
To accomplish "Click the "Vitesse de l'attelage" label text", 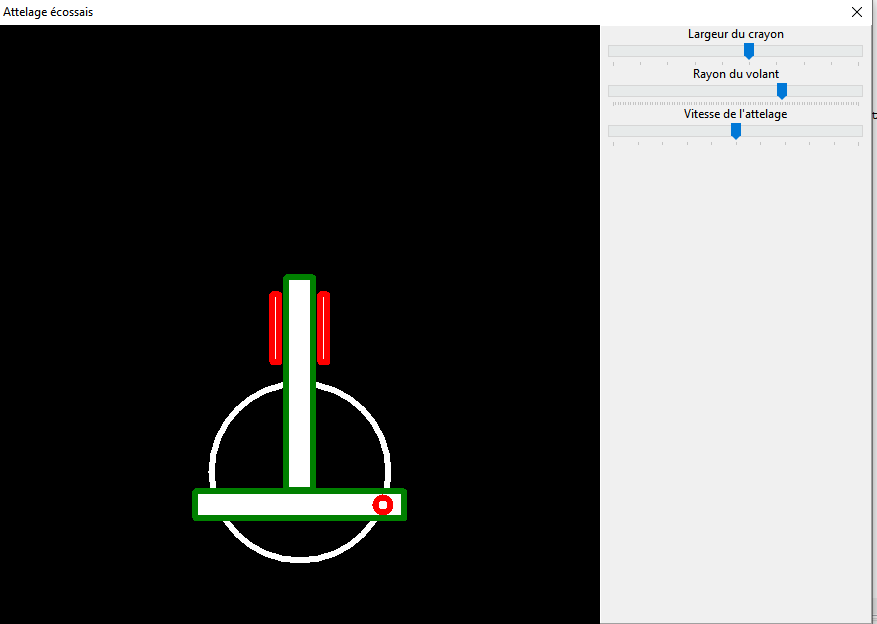I will click(735, 114).
